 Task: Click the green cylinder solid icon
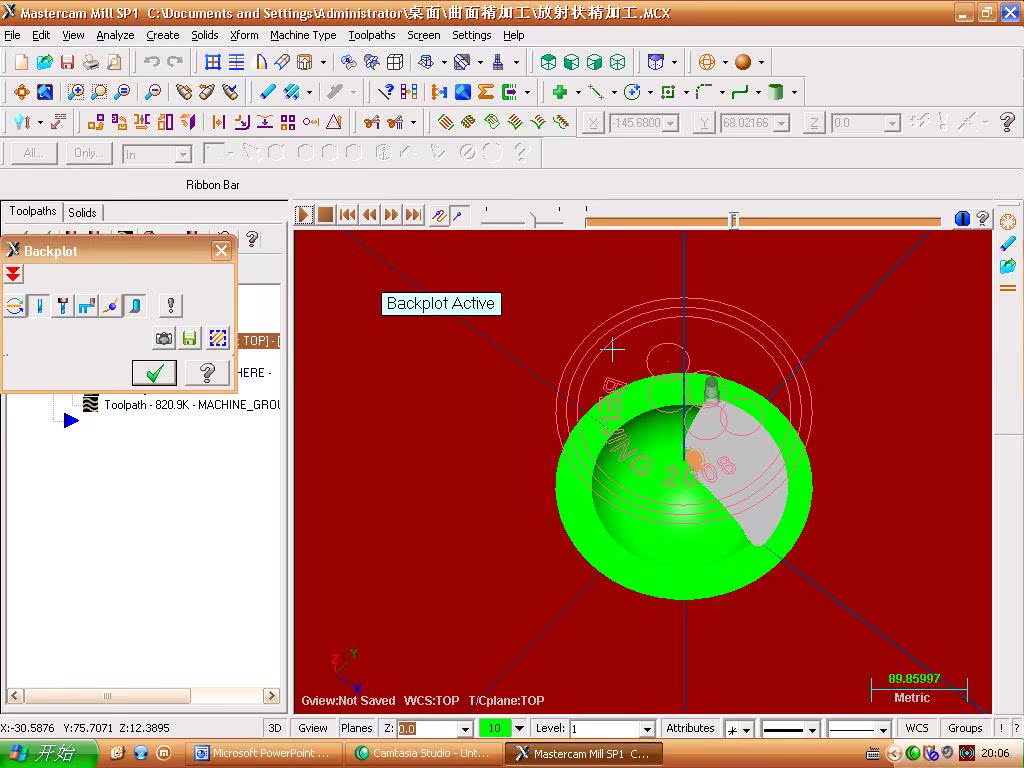pos(776,92)
